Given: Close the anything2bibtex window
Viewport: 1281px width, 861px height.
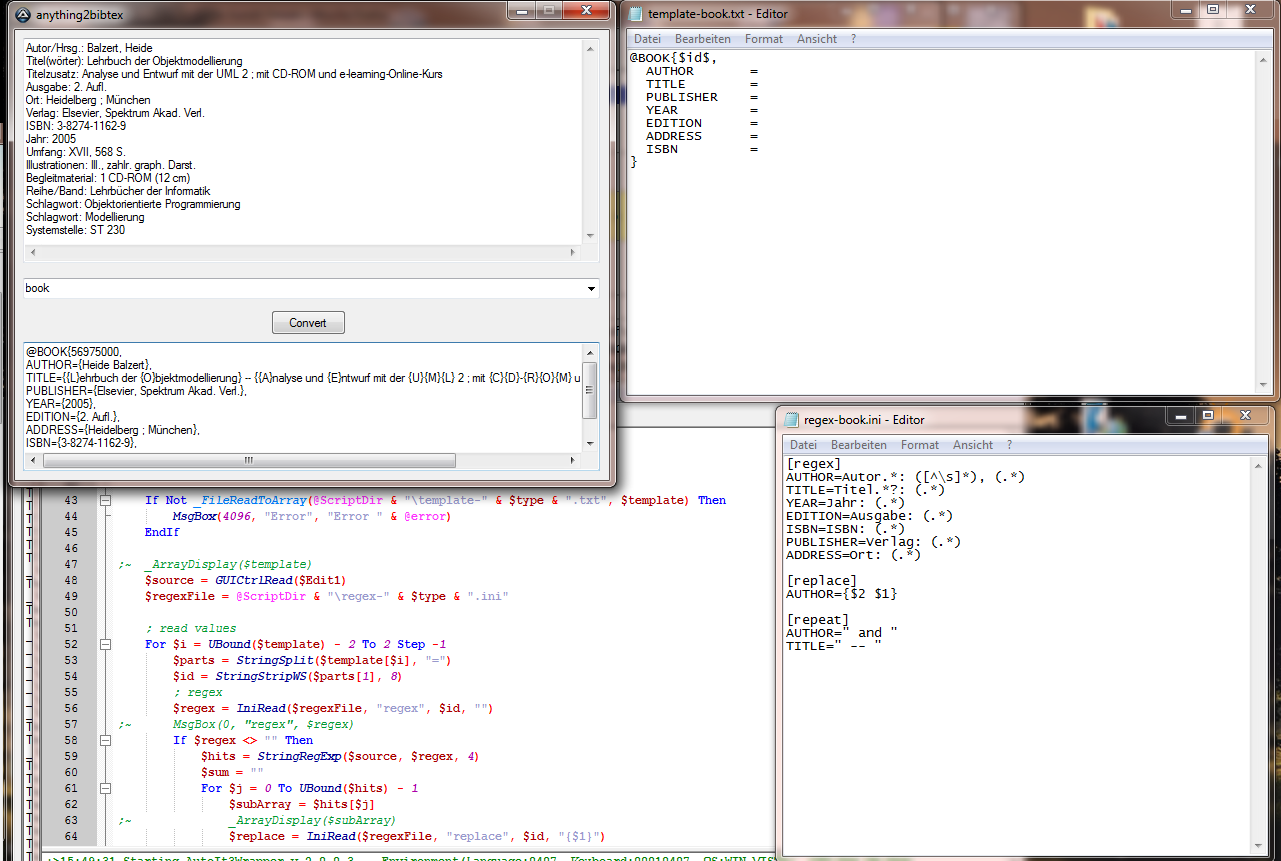Looking at the screenshot, I should click(584, 10).
